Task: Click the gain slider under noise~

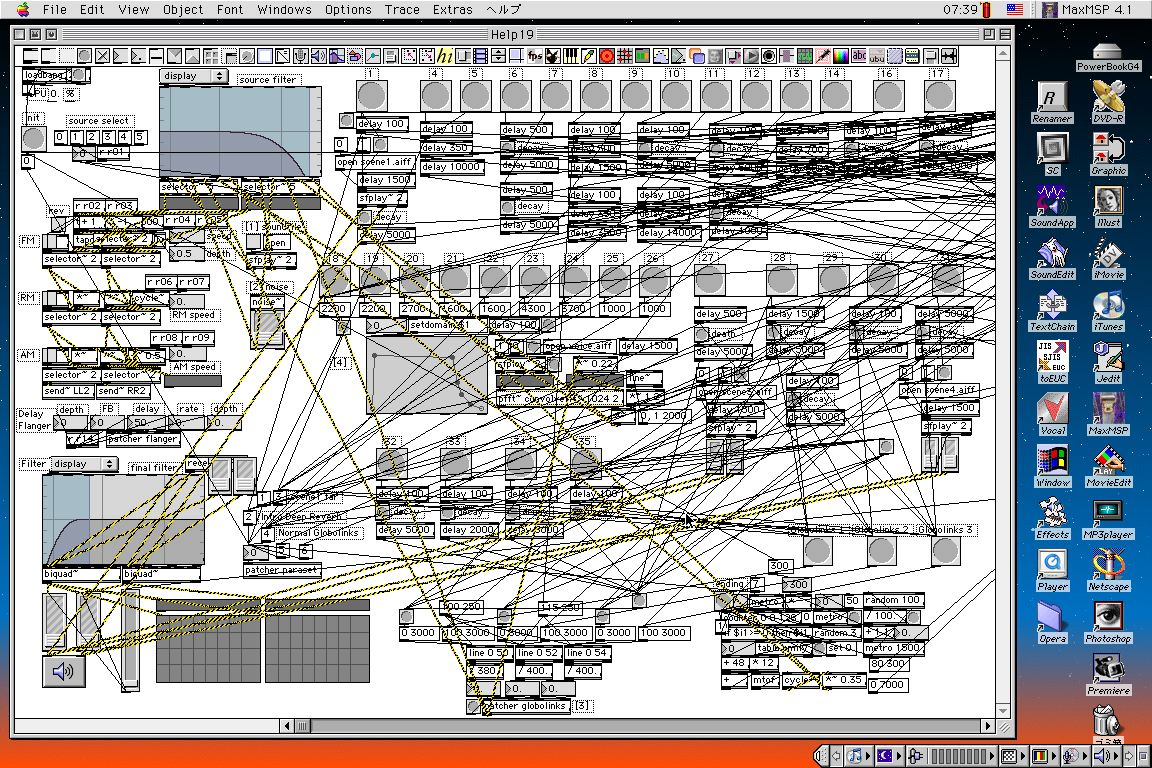Action: point(267,327)
